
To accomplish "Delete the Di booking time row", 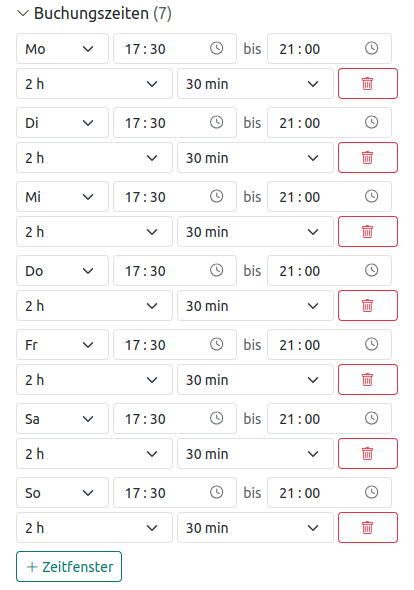I will click(368, 158).
